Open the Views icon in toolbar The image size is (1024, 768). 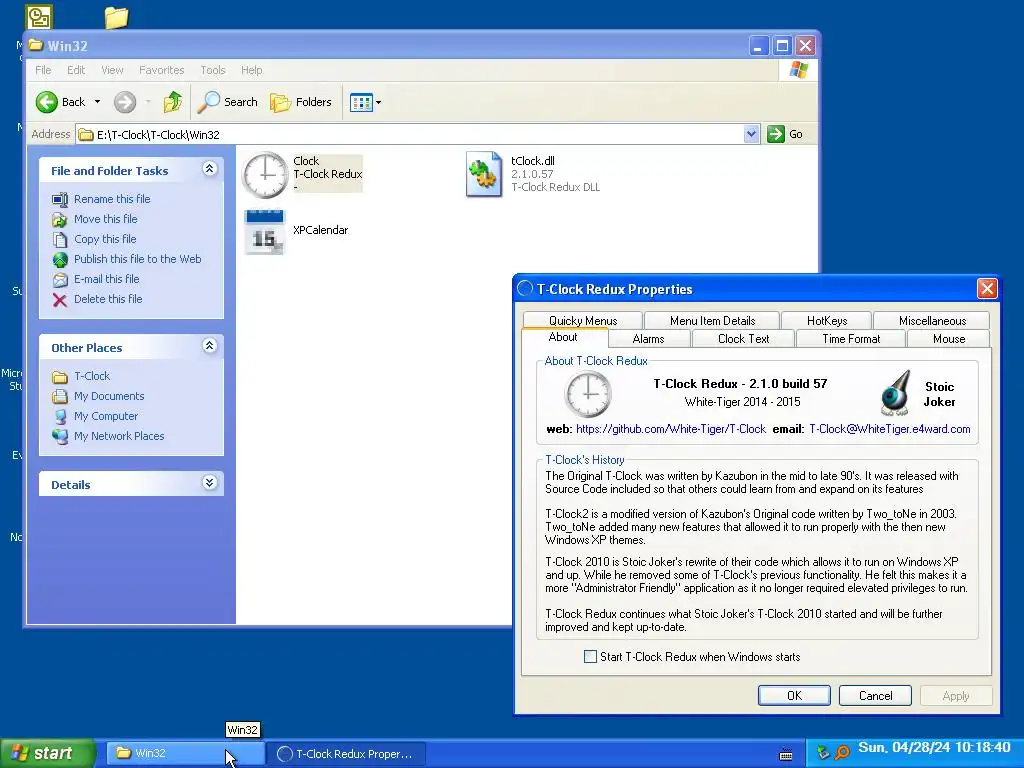(360, 102)
